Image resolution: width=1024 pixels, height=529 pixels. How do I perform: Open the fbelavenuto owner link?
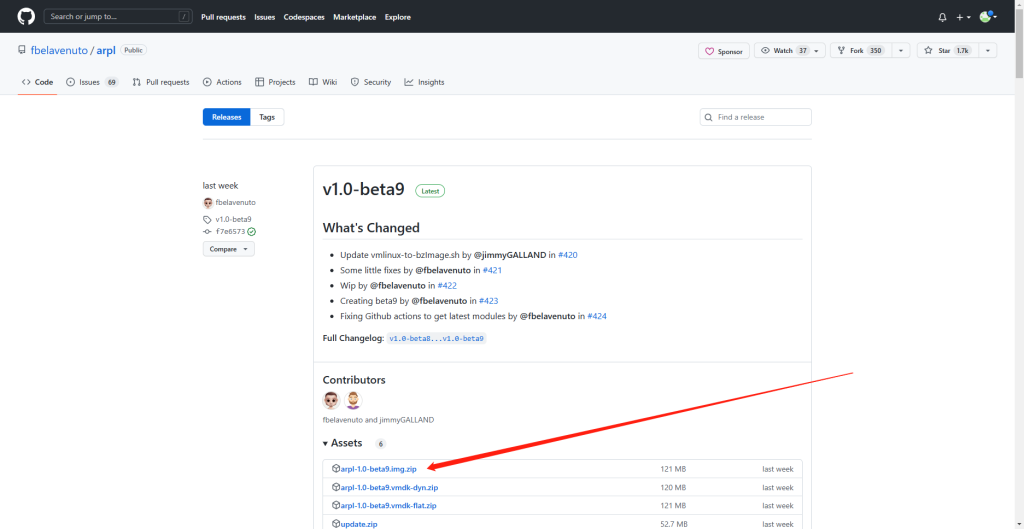point(59,50)
